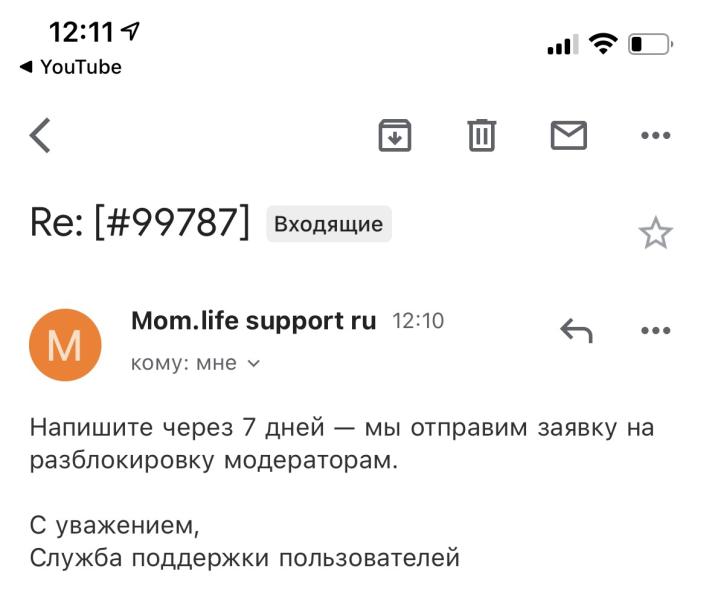Tap the cellular signal bars icon

[x=561, y=45]
